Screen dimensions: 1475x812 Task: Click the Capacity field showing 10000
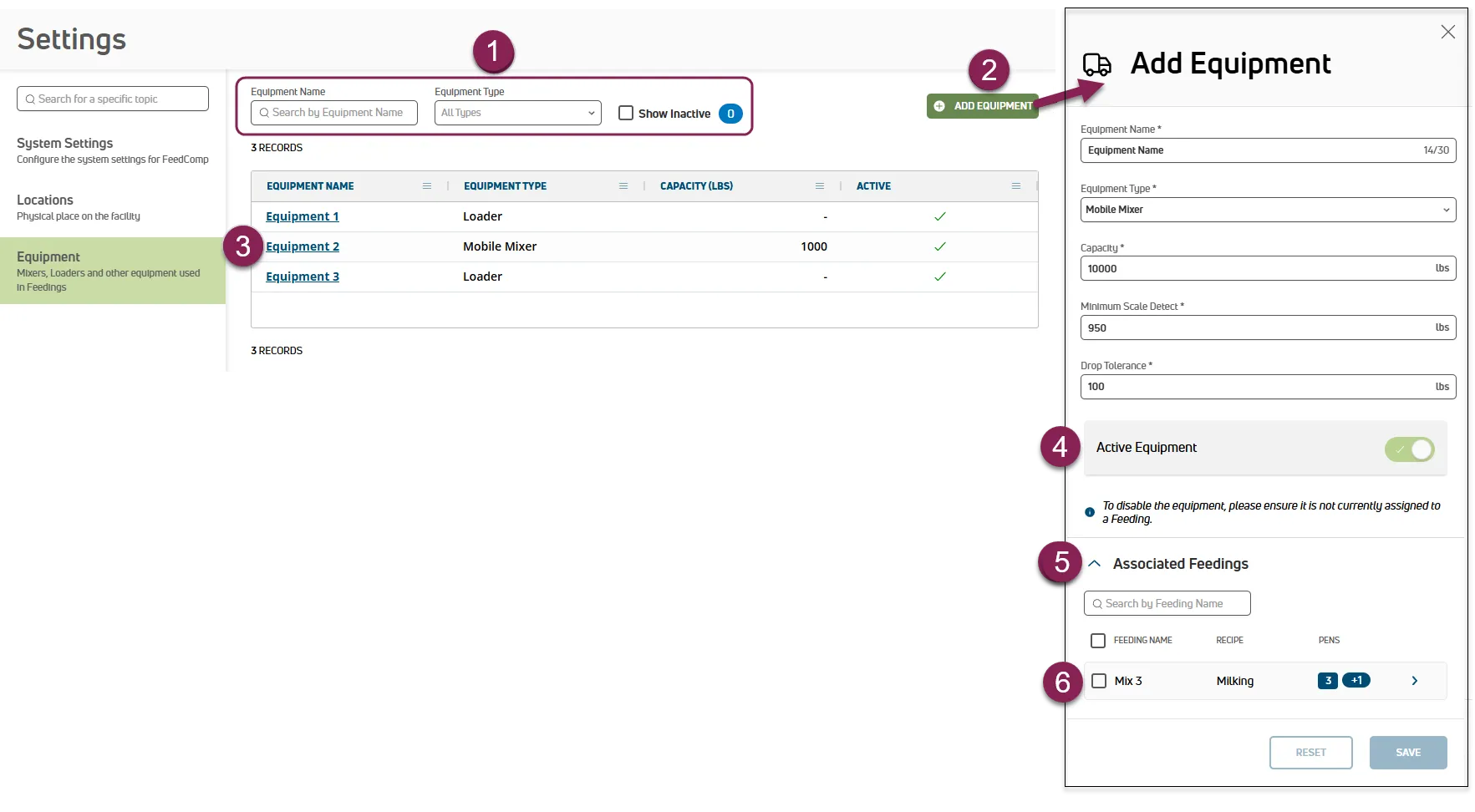point(1268,268)
